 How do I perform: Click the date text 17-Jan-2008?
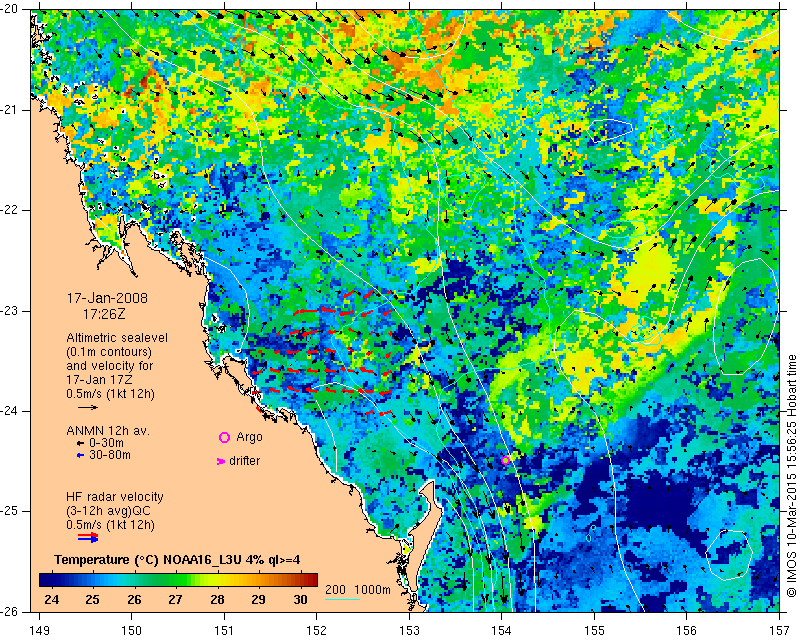pyautogui.click(x=107, y=298)
